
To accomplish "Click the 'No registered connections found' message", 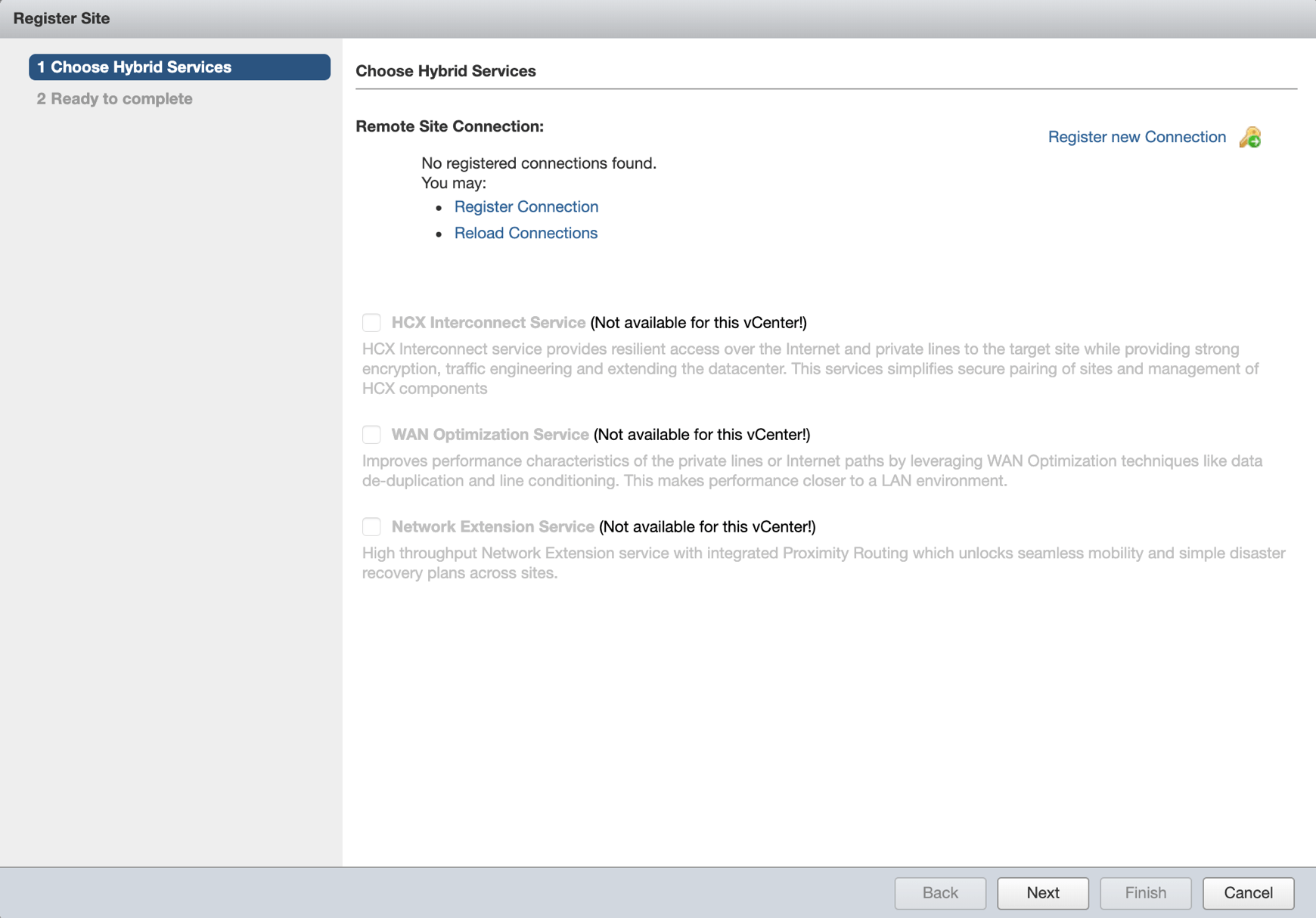I will 539,163.
